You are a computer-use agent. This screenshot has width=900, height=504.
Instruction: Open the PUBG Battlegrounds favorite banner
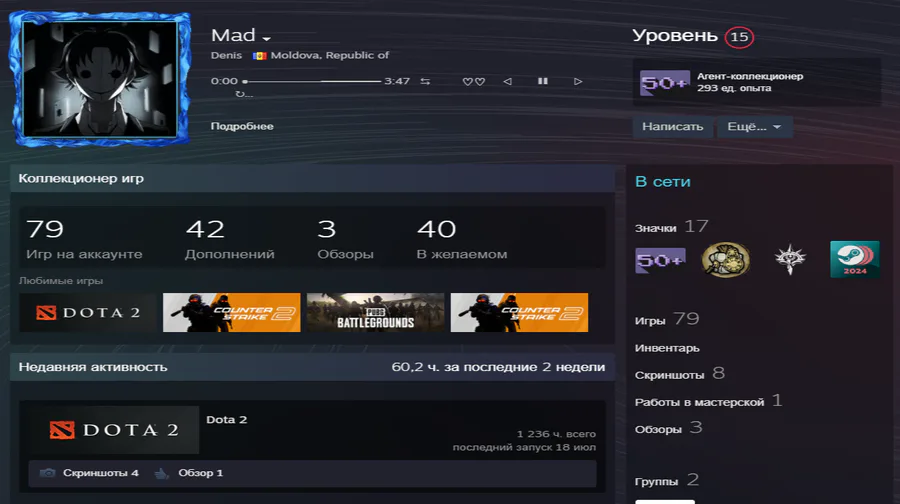[375, 313]
